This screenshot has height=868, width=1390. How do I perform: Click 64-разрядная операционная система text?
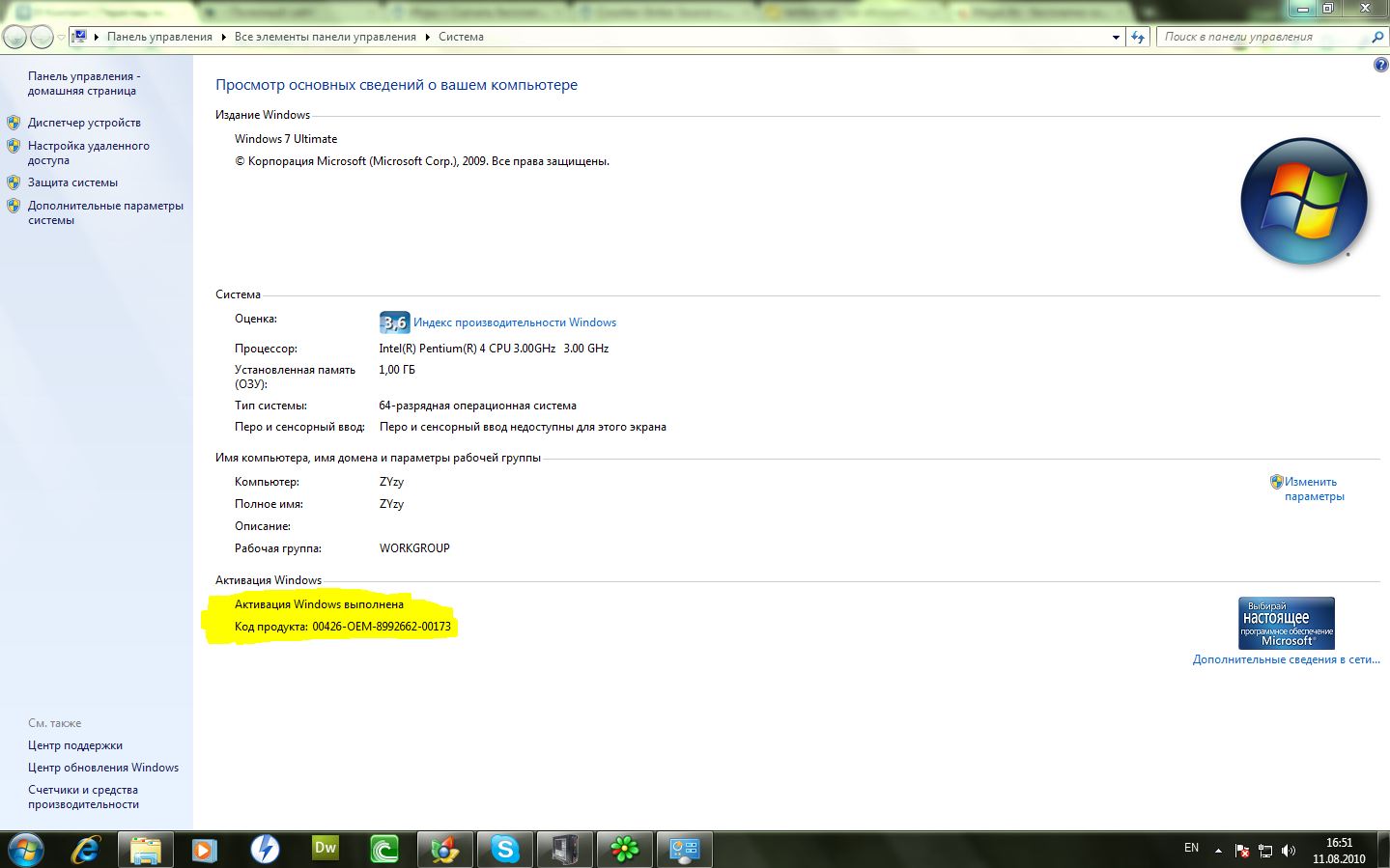[477, 406]
